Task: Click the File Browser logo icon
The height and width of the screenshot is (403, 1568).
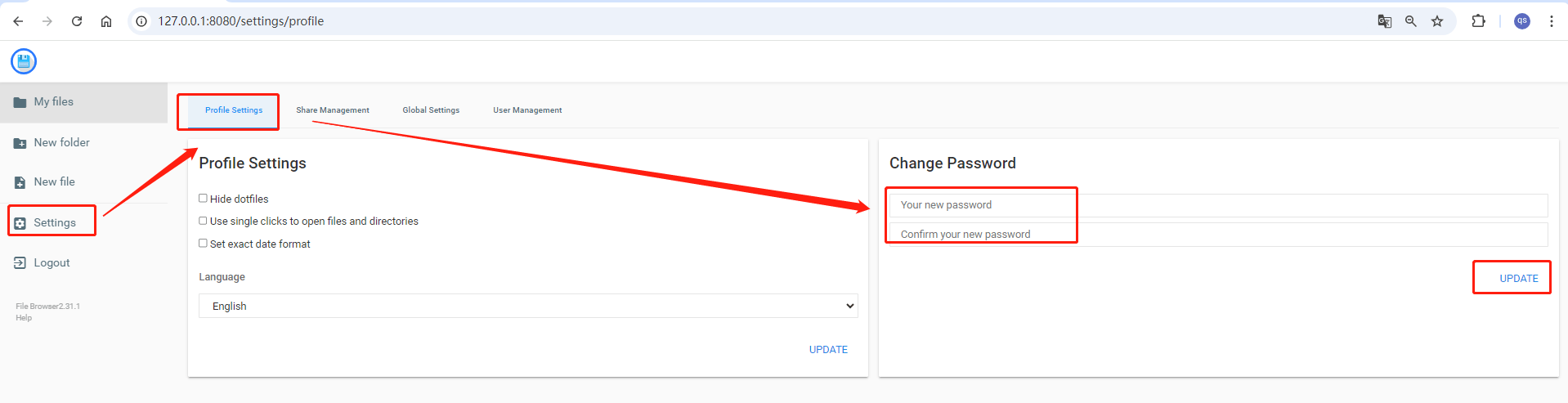Action: coord(24,61)
